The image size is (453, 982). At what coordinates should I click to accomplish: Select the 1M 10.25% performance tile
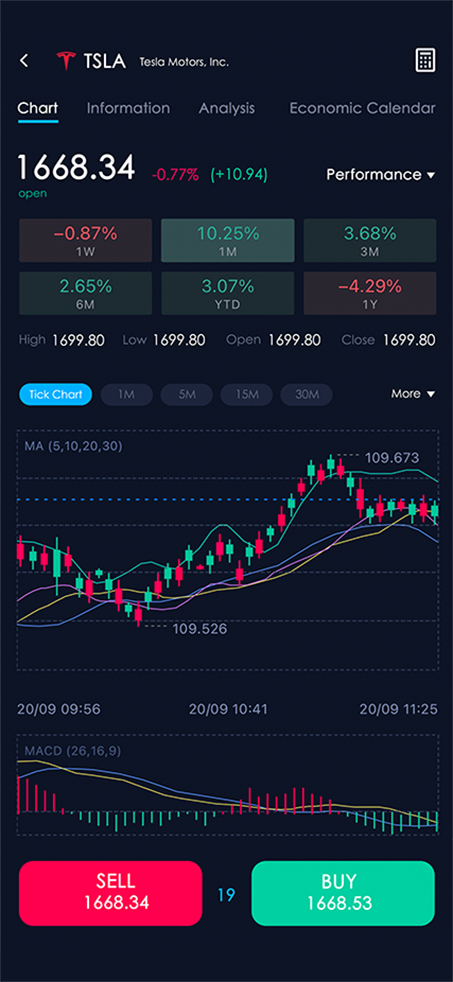tap(227, 240)
